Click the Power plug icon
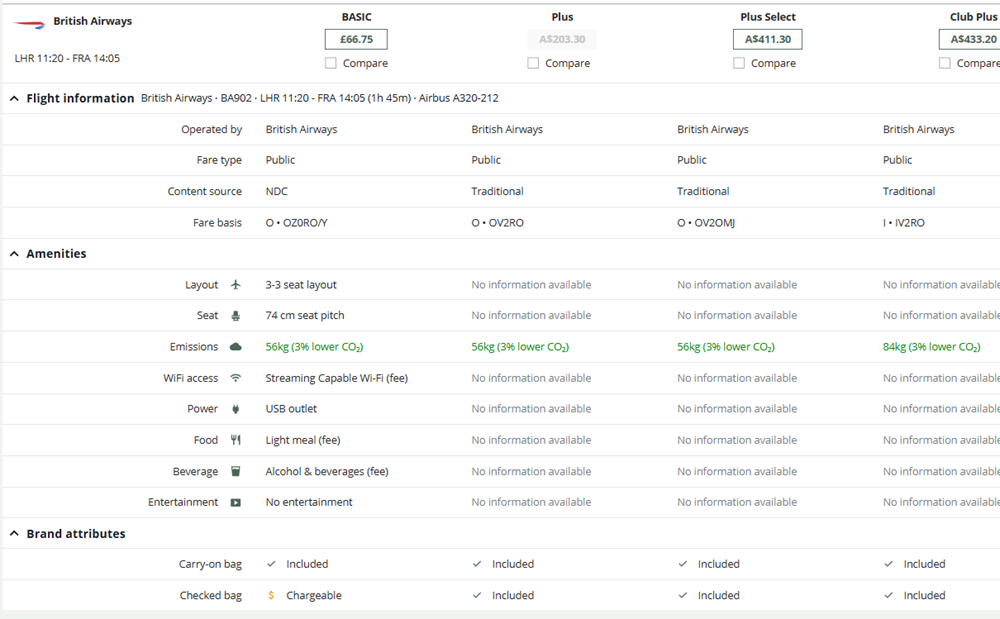This screenshot has width=1000, height=619. pyautogui.click(x=236, y=409)
